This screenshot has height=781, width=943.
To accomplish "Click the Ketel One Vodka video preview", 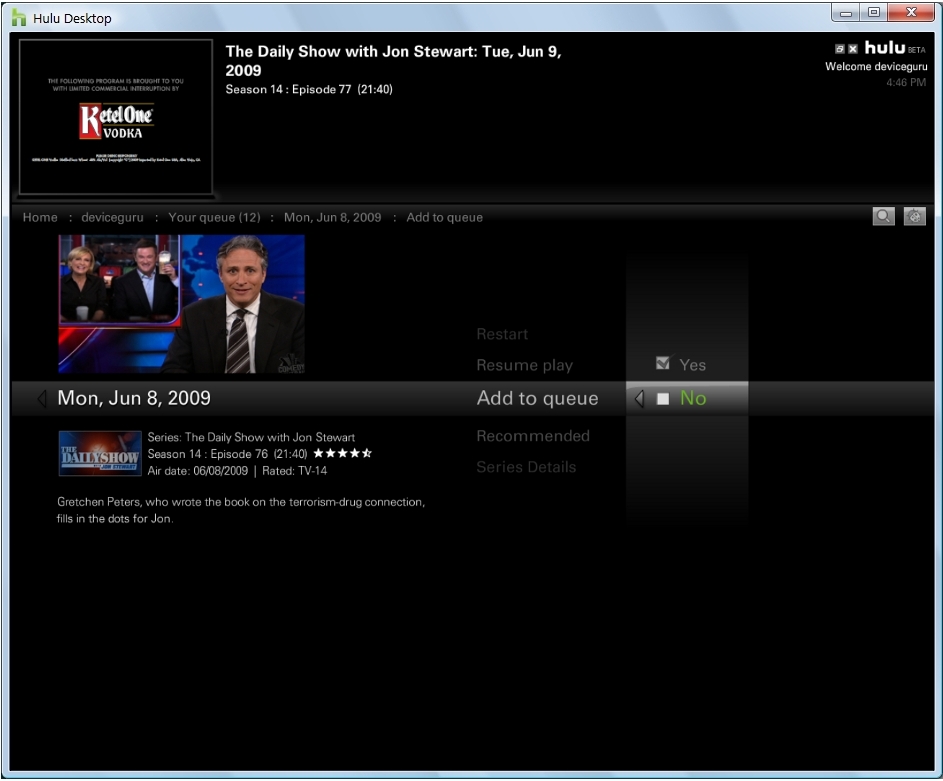I will [x=116, y=117].
